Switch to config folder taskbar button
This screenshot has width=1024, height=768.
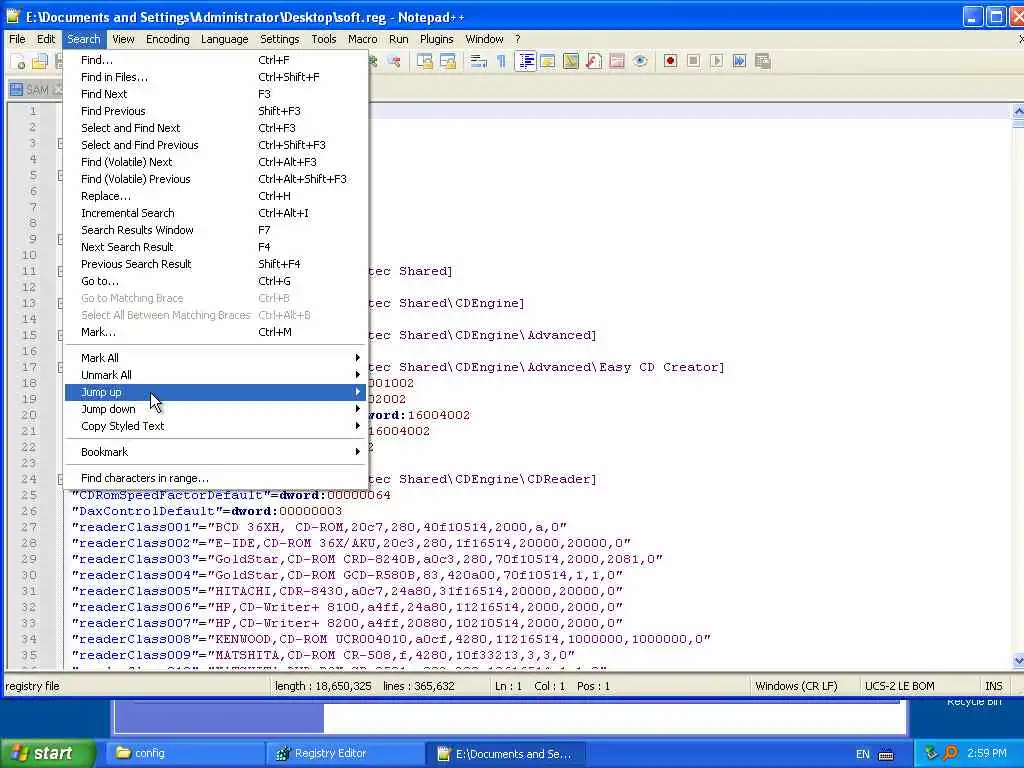click(183, 754)
